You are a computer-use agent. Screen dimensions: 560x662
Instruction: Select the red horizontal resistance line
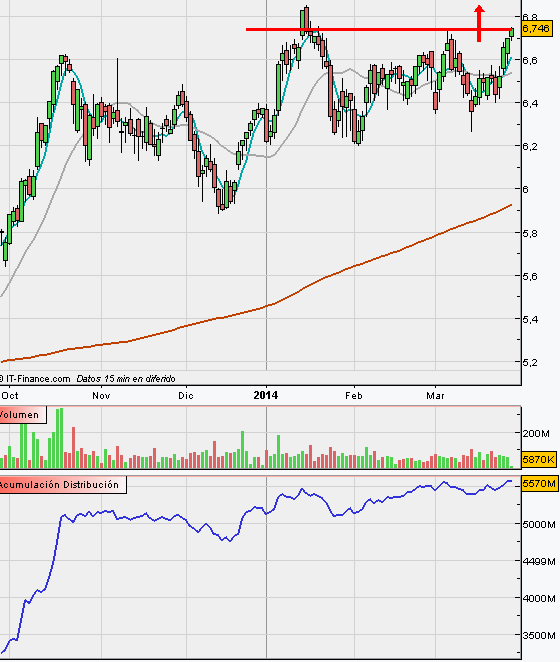(x=379, y=30)
